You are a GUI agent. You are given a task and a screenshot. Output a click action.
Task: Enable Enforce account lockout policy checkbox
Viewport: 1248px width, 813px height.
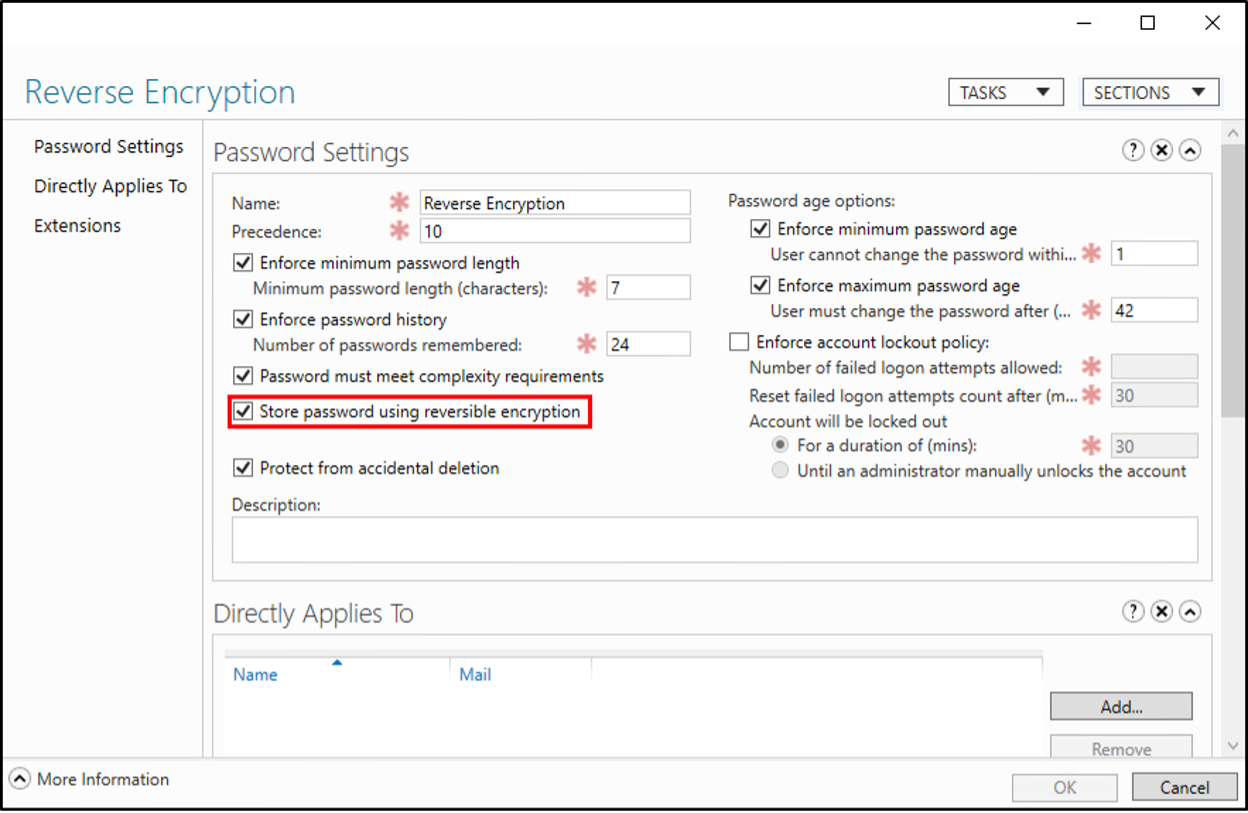tap(739, 342)
